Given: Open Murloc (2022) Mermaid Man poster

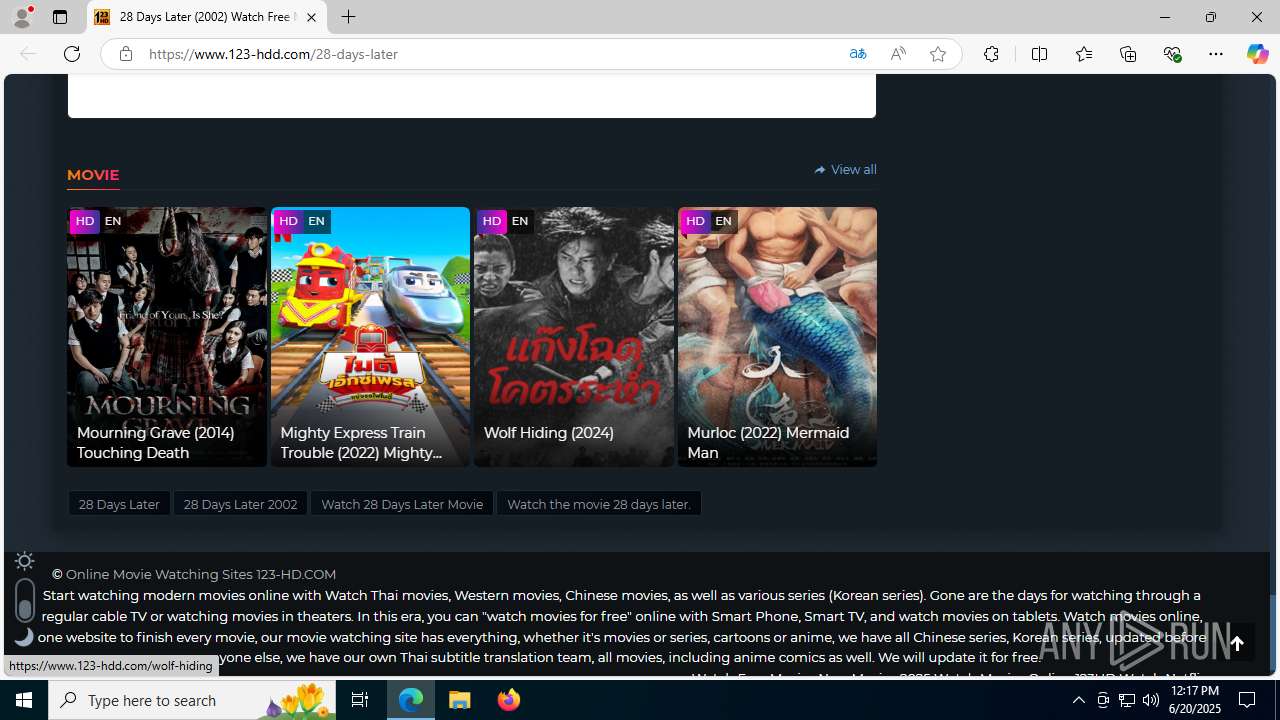Looking at the screenshot, I should pyautogui.click(x=777, y=336).
